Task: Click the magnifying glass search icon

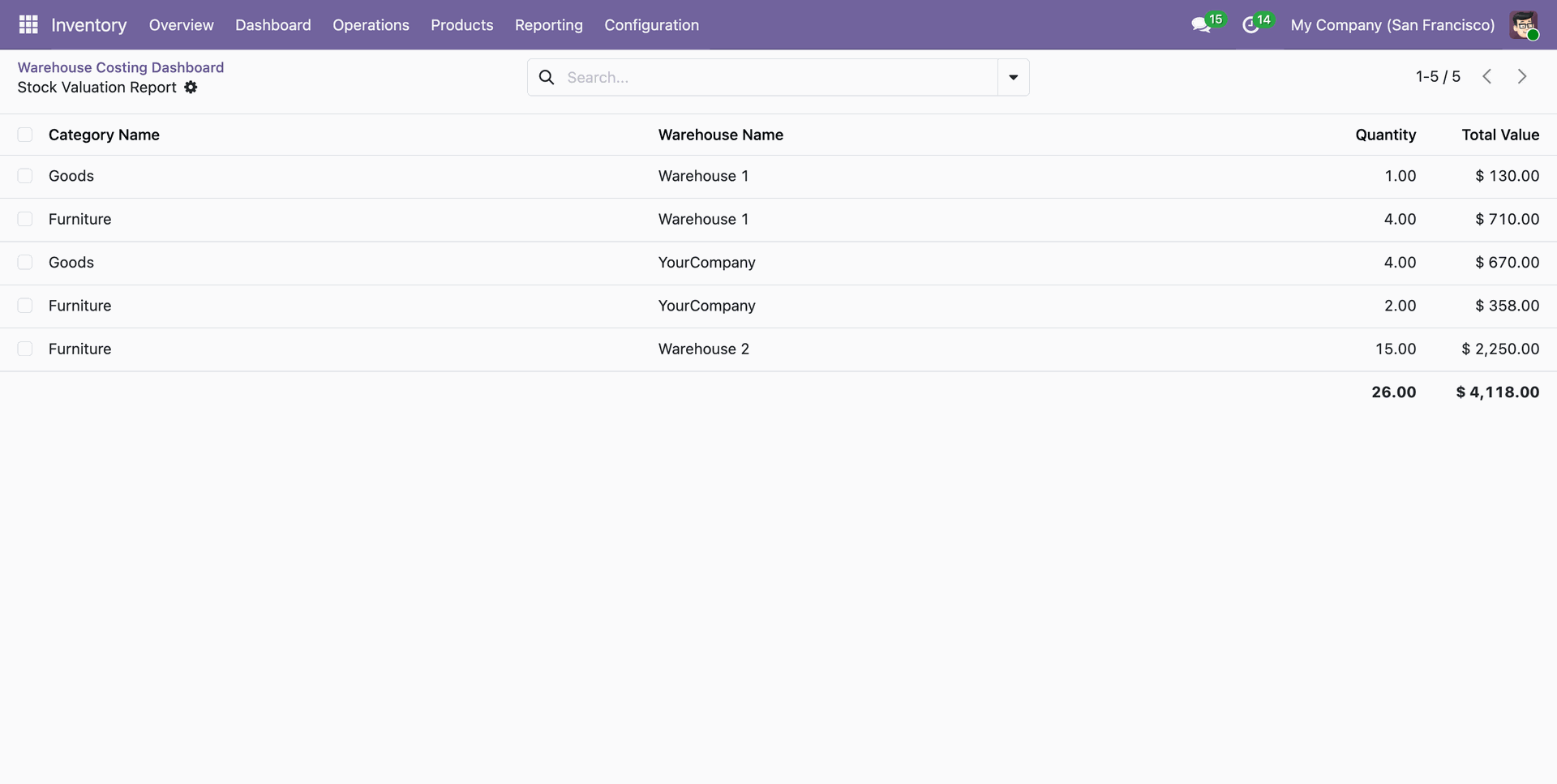Action: 547,78
